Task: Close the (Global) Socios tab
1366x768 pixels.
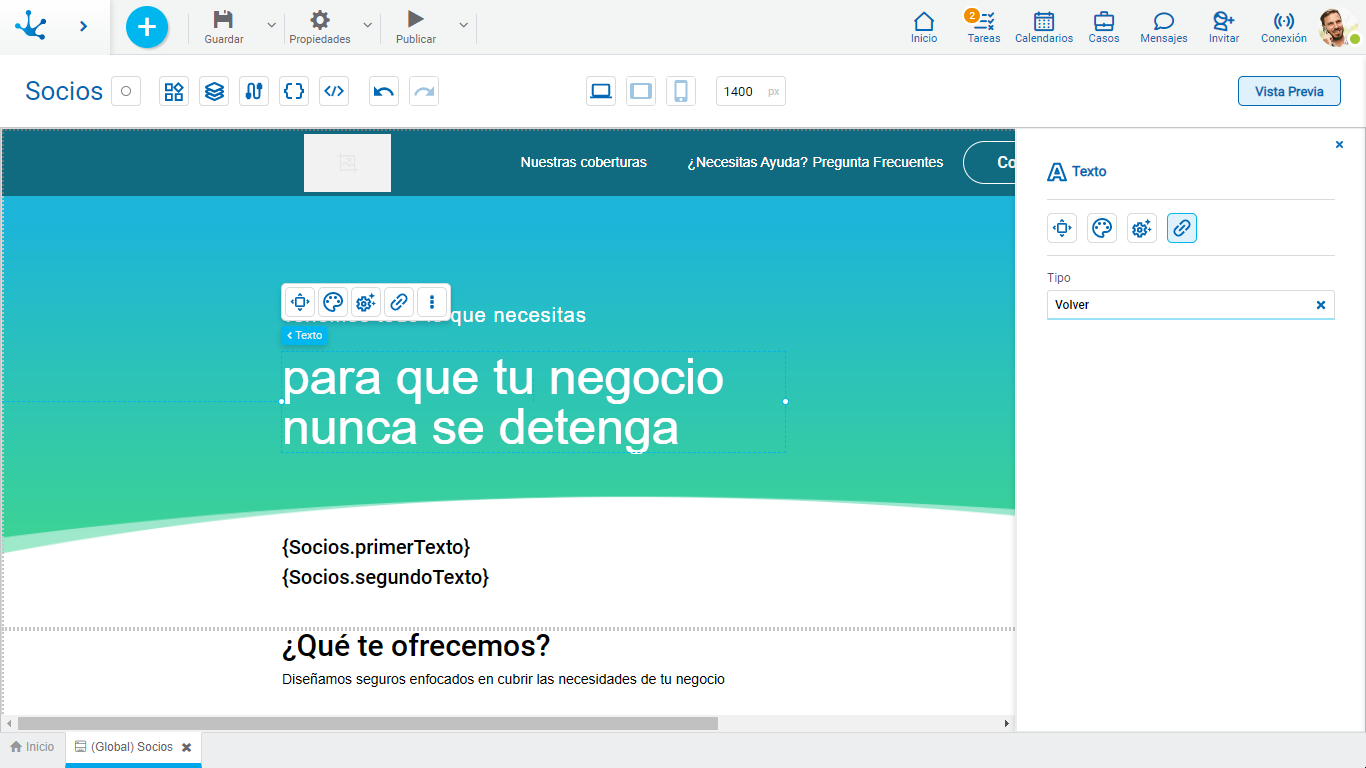Action: pyautogui.click(x=187, y=747)
